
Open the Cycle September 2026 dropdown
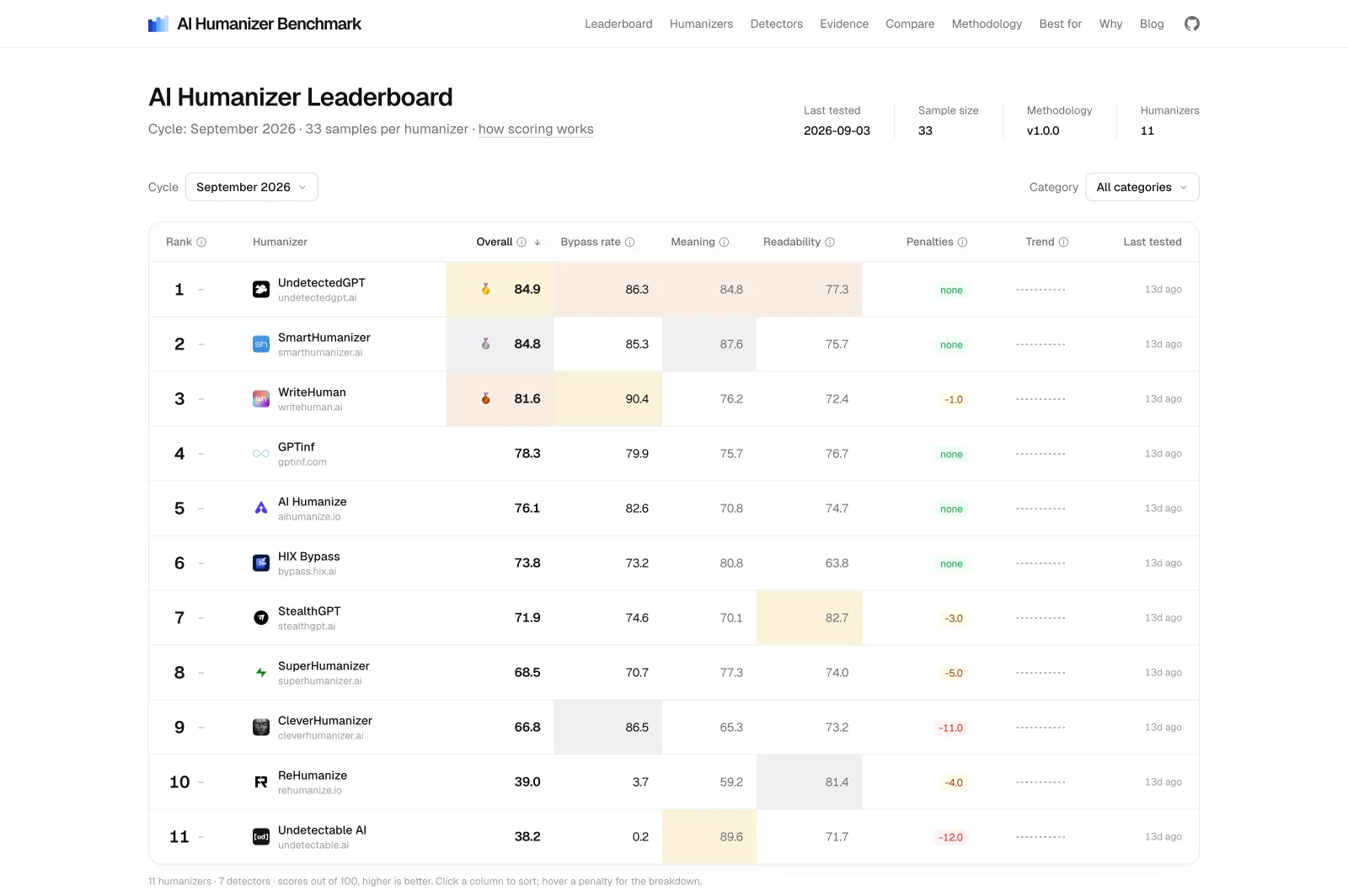[251, 187]
